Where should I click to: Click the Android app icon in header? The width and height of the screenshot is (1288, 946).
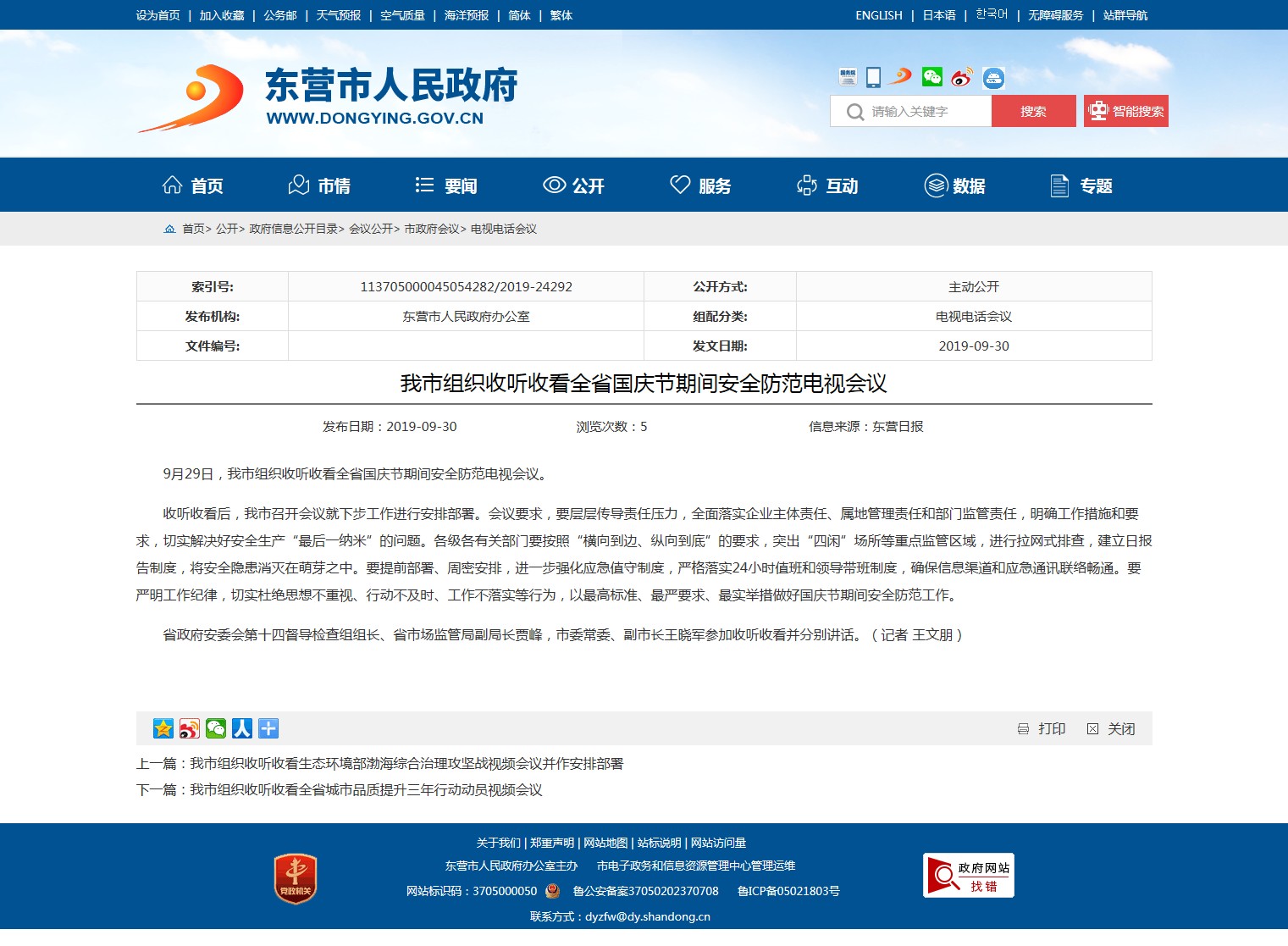pyautogui.click(x=993, y=78)
